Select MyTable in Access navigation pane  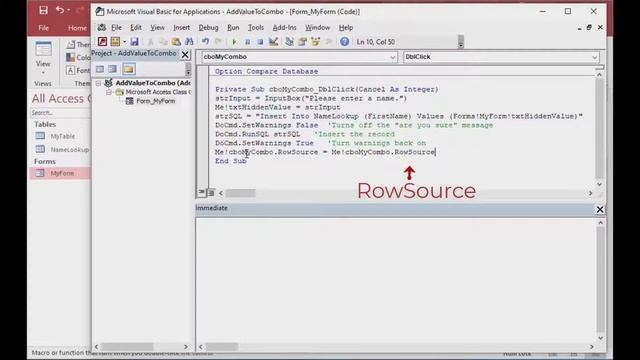62,136
